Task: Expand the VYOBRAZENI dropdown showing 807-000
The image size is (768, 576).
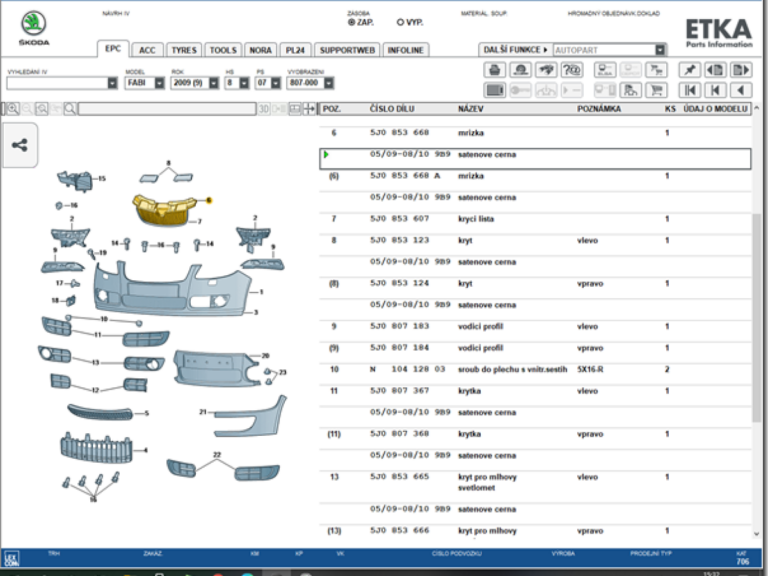Action: click(x=328, y=83)
